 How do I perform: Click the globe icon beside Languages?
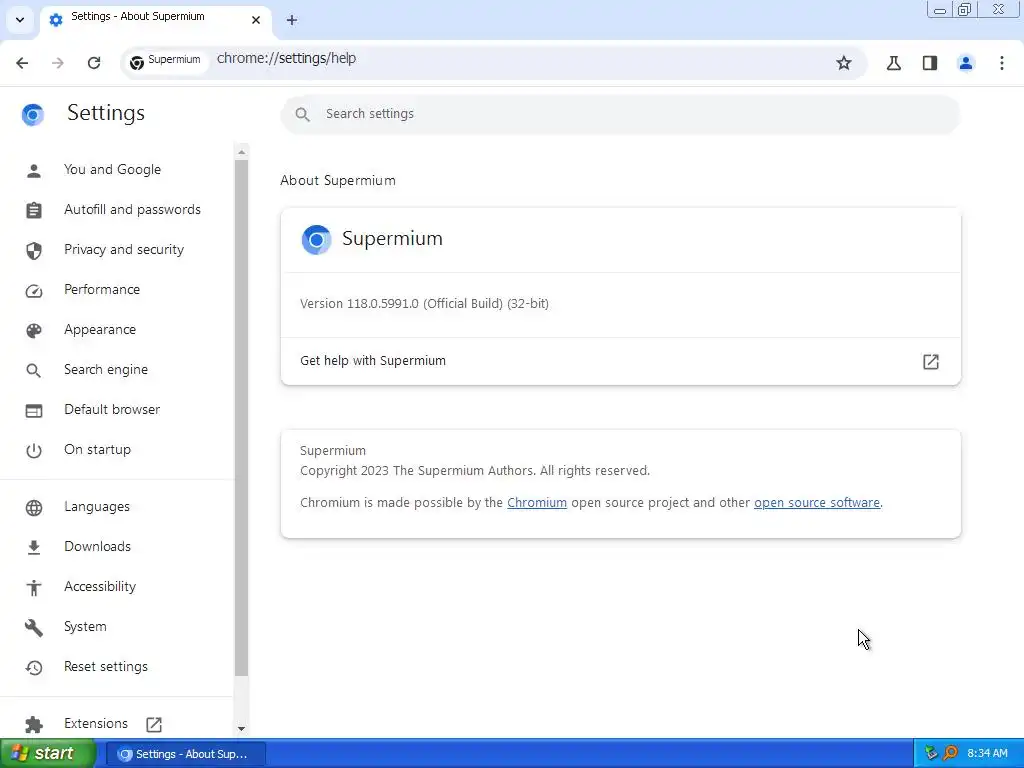coord(34,508)
